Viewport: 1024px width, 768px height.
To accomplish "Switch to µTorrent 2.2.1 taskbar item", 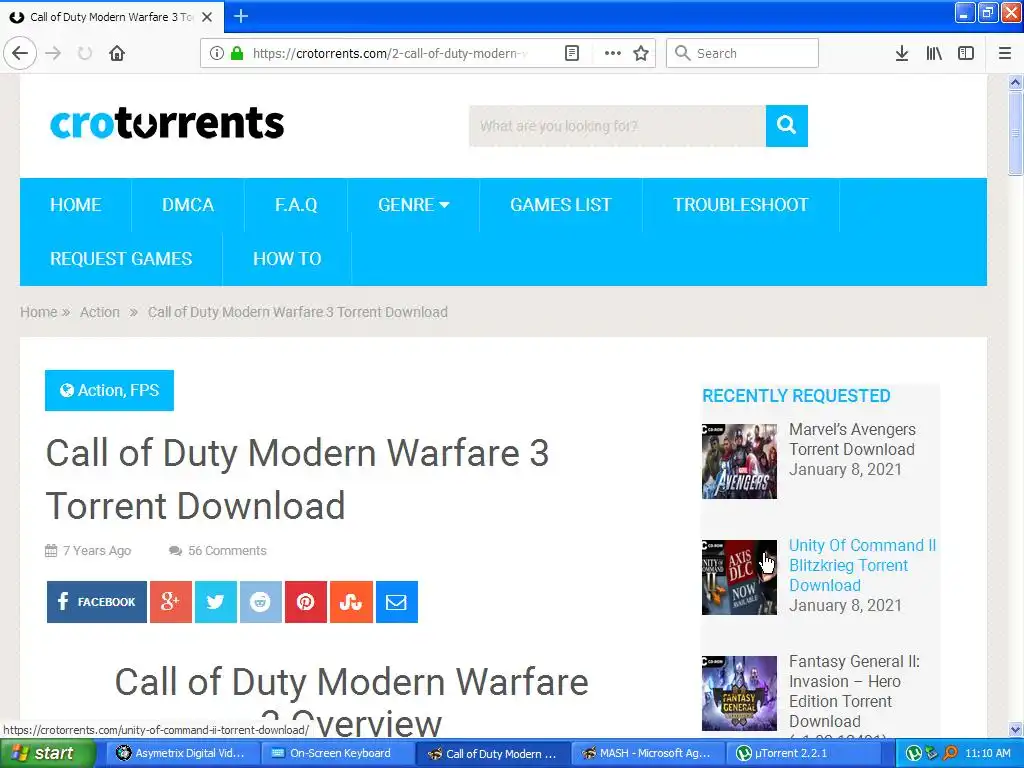I will [804, 754].
